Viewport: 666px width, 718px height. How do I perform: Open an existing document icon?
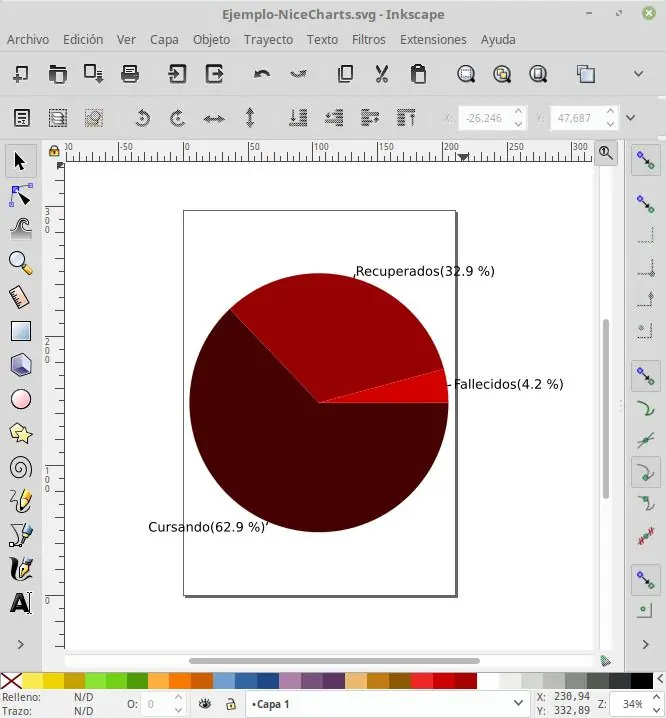(57, 74)
